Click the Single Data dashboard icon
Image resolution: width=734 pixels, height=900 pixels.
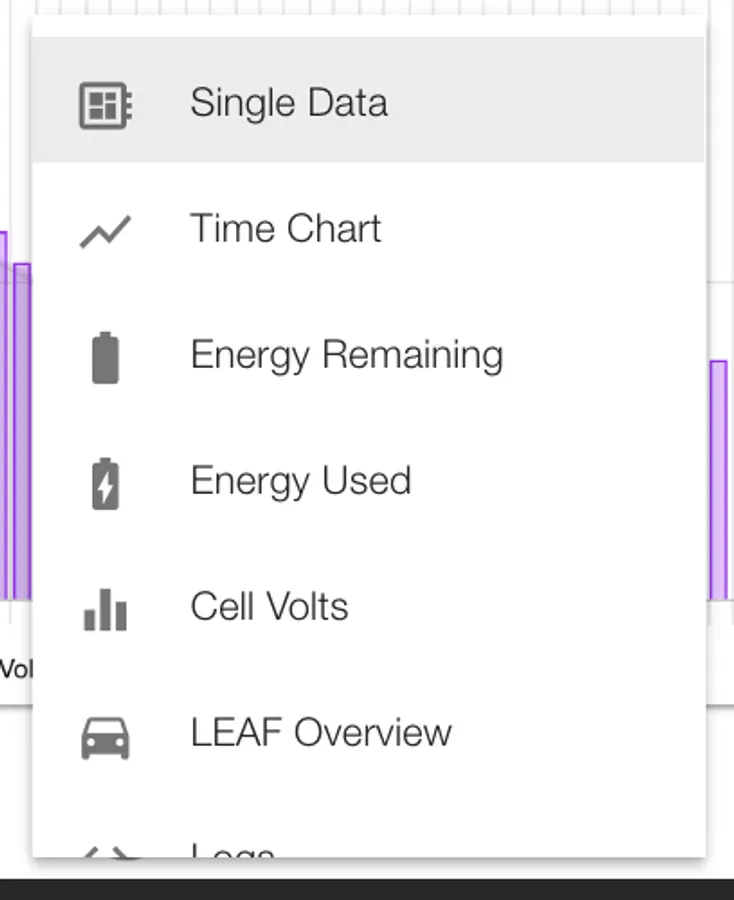coord(105,104)
